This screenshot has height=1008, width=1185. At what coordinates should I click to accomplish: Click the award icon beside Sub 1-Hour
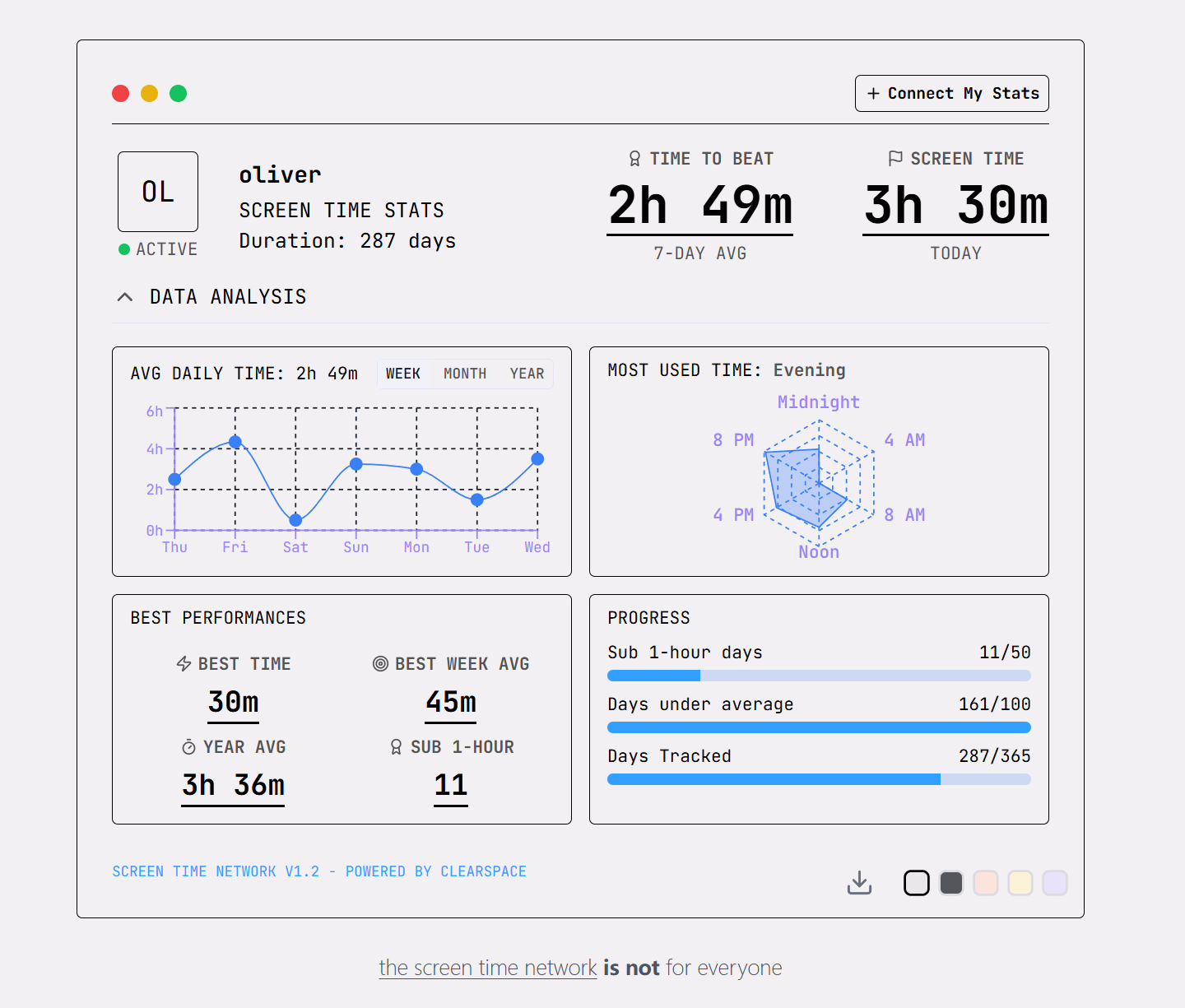click(x=396, y=747)
